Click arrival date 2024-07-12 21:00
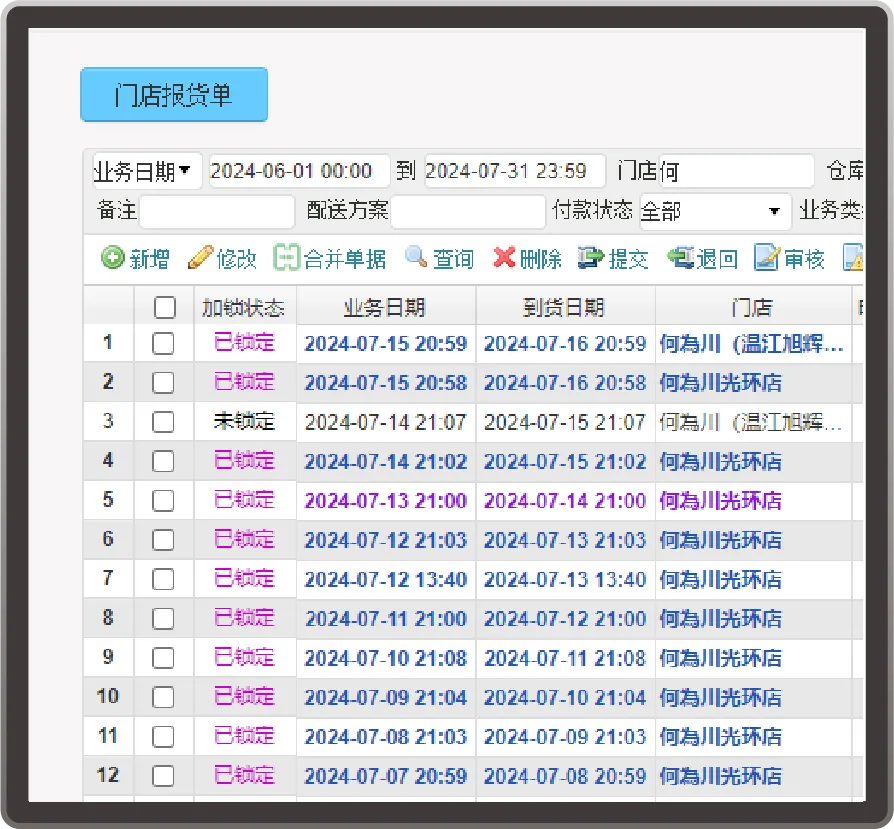The height and width of the screenshot is (829, 894). (x=565, y=619)
